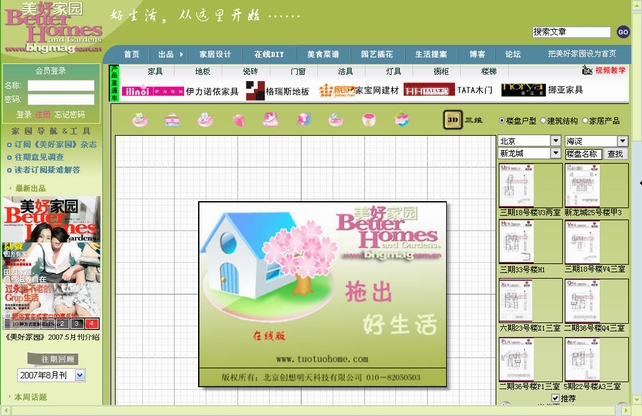Click the ilinoi brand logo
642x416 pixels.
click(x=153, y=91)
